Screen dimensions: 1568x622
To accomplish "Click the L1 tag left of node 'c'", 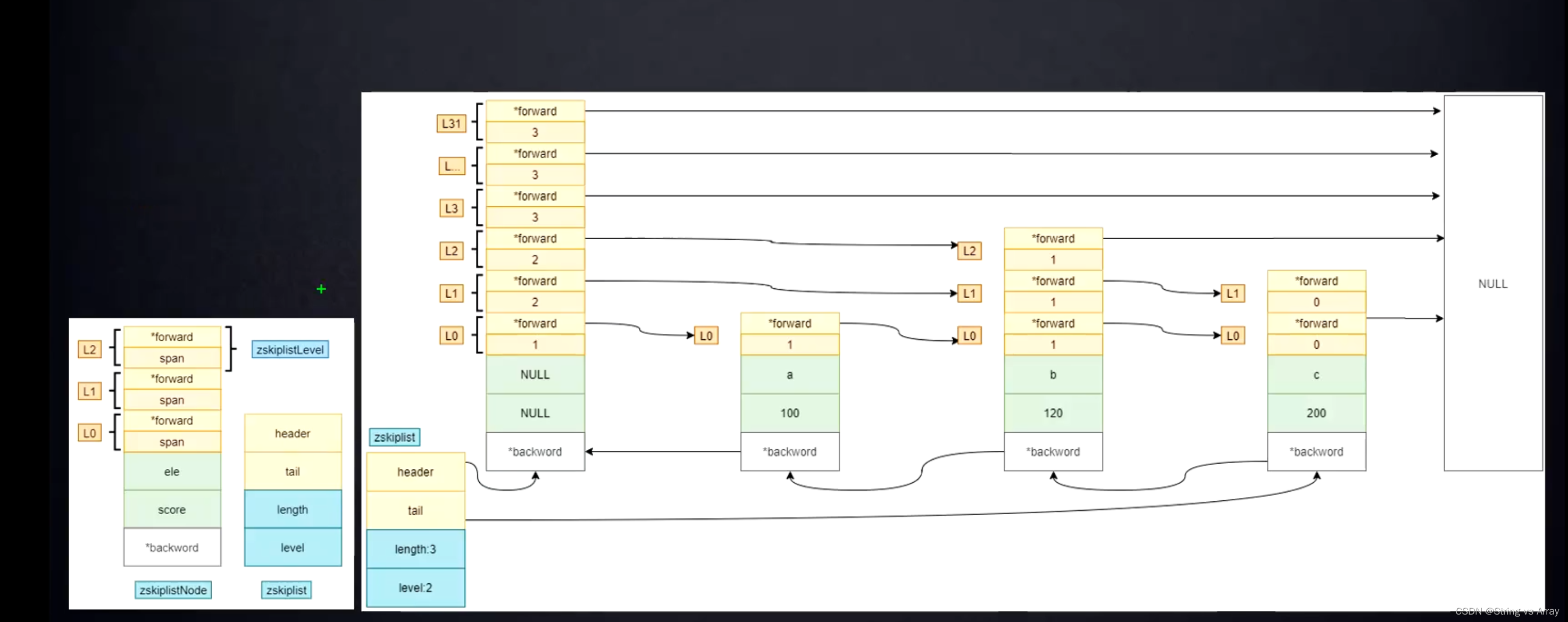I will coord(1232,293).
